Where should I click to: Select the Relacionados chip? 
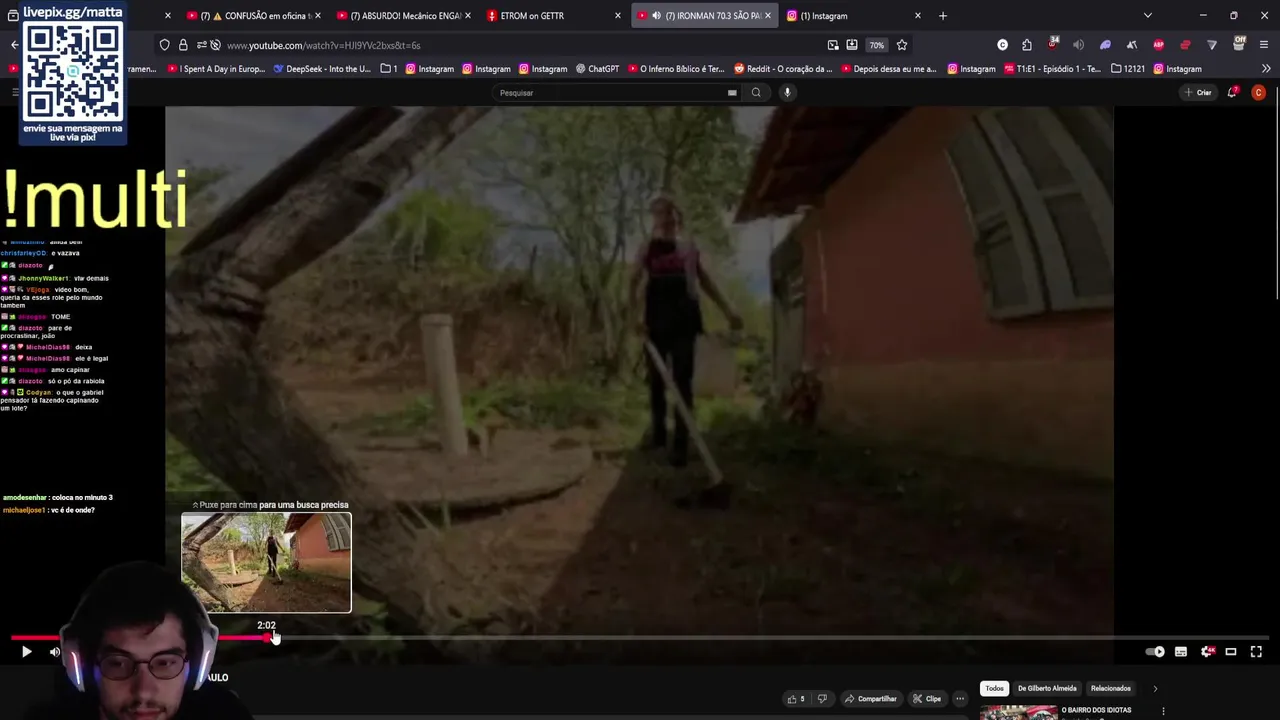click(x=1110, y=688)
